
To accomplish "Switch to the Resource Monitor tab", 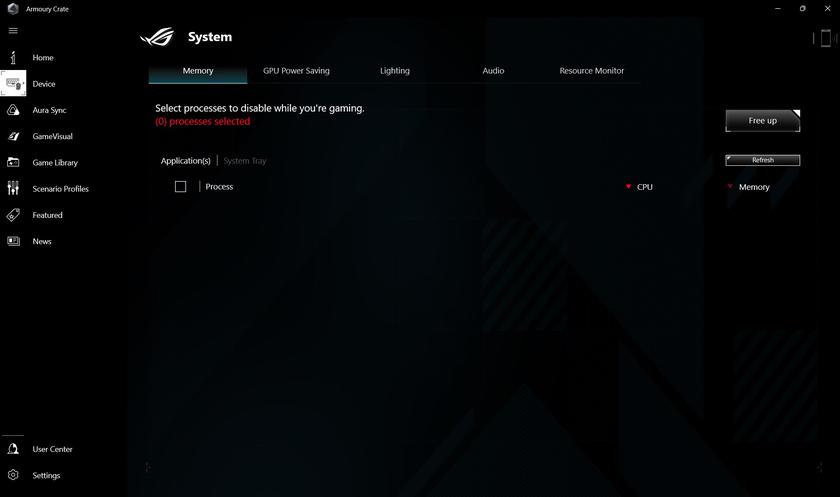I will pos(591,71).
